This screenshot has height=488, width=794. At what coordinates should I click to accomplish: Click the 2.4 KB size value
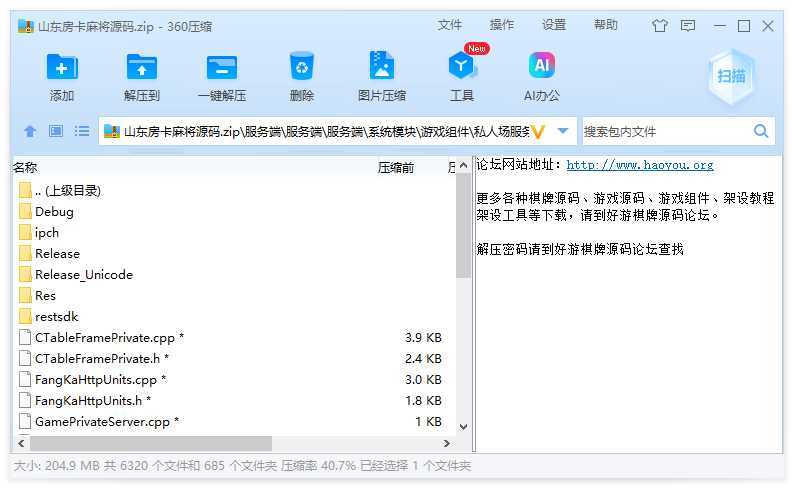click(x=423, y=358)
